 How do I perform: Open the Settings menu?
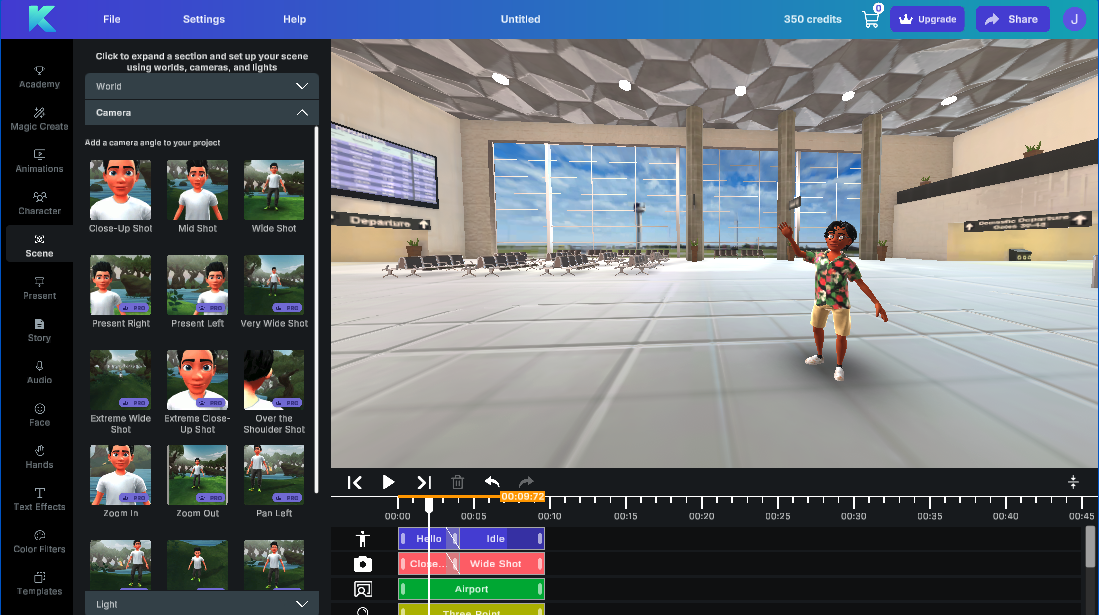pyautogui.click(x=204, y=19)
